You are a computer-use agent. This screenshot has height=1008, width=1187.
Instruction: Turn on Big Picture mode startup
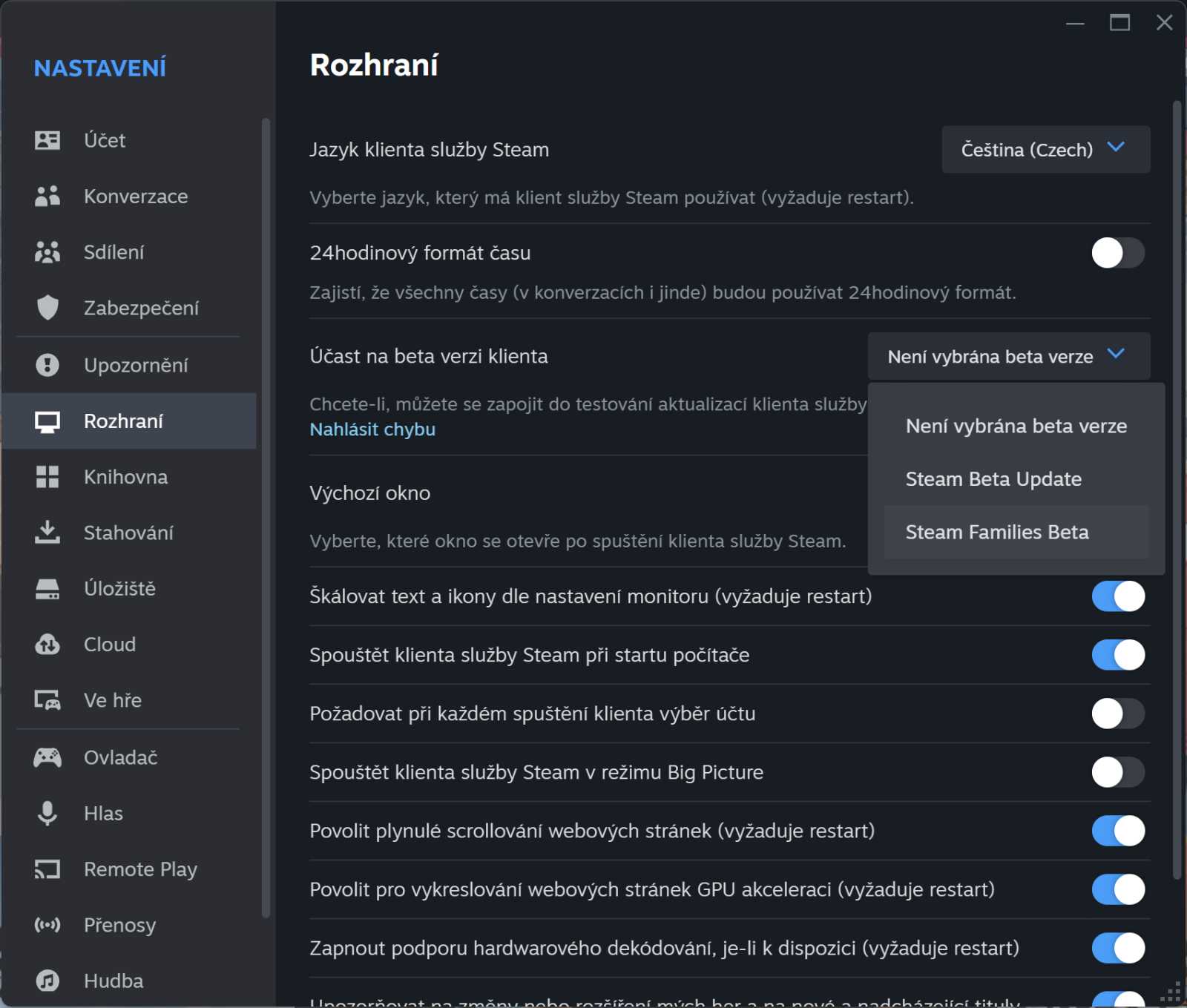(x=1118, y=772)
